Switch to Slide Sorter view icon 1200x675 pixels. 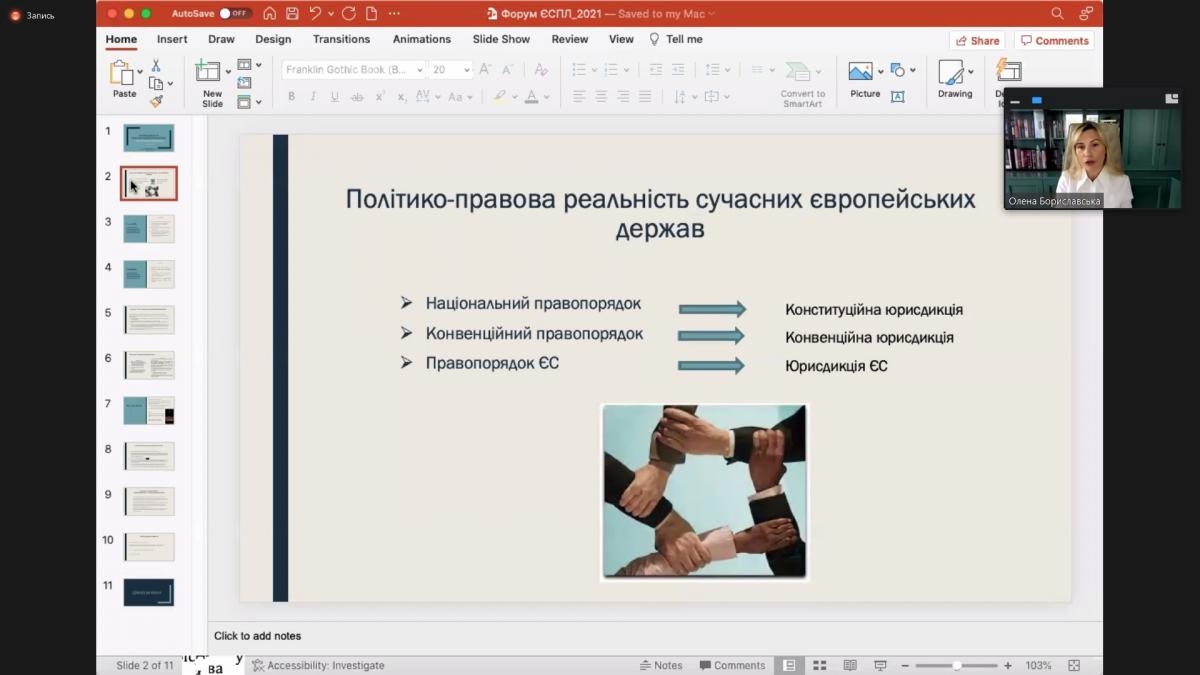819,665
